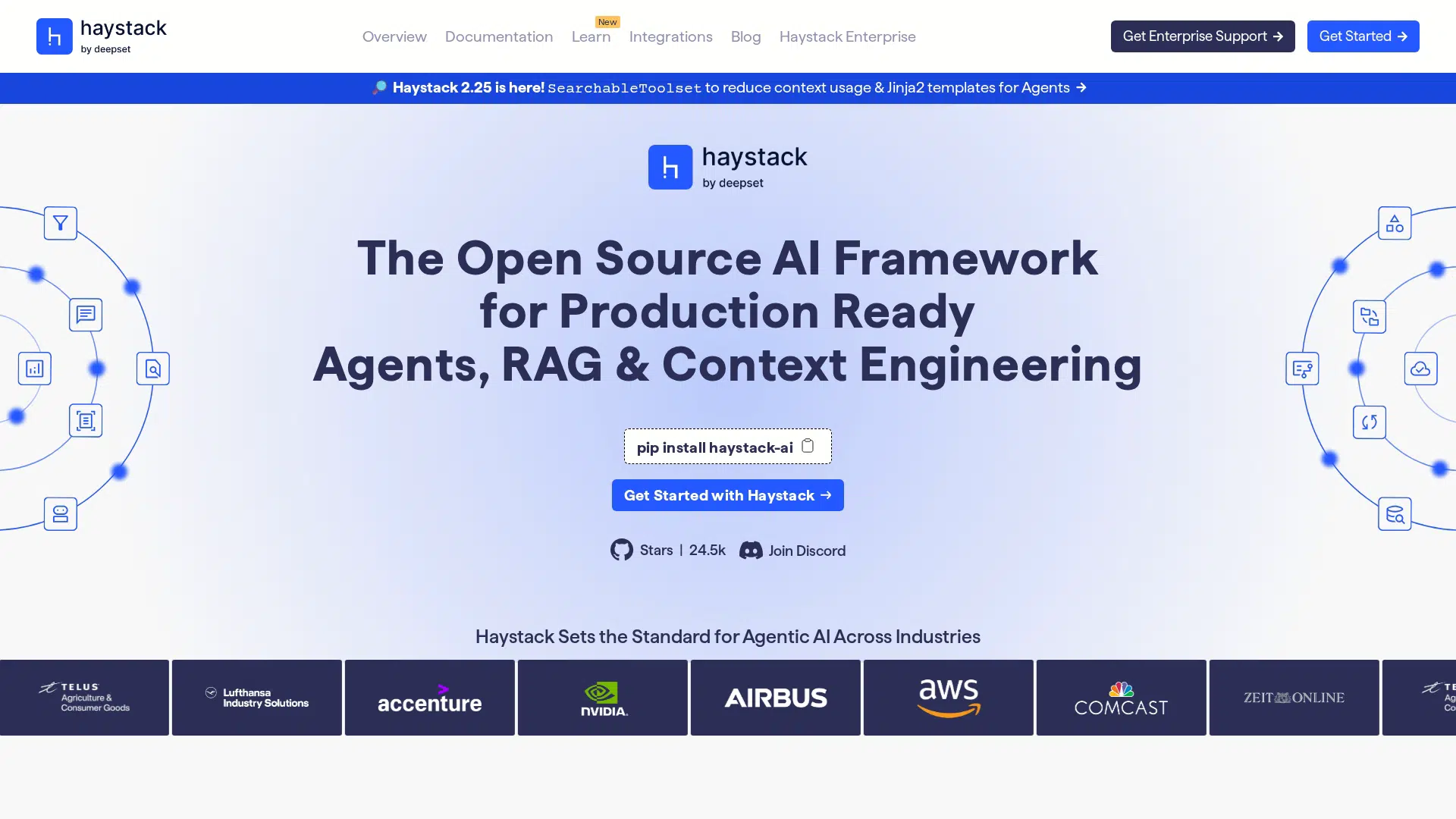The image size is (1456, 819).
Task: Click the GitHub Stars icon
Action: tap(622, 550)
